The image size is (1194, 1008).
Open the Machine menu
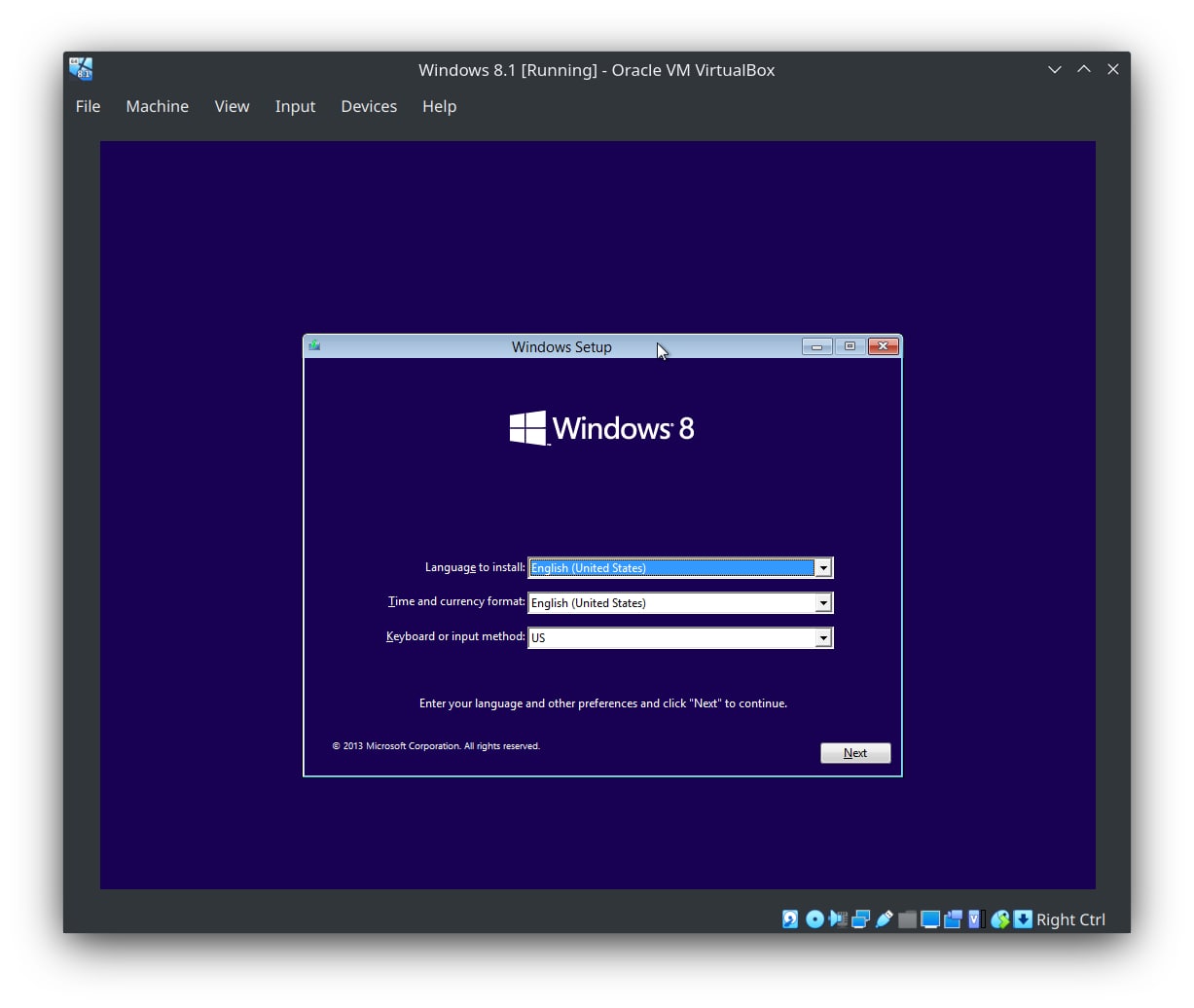pyautogui.click(x=157, y=106)
